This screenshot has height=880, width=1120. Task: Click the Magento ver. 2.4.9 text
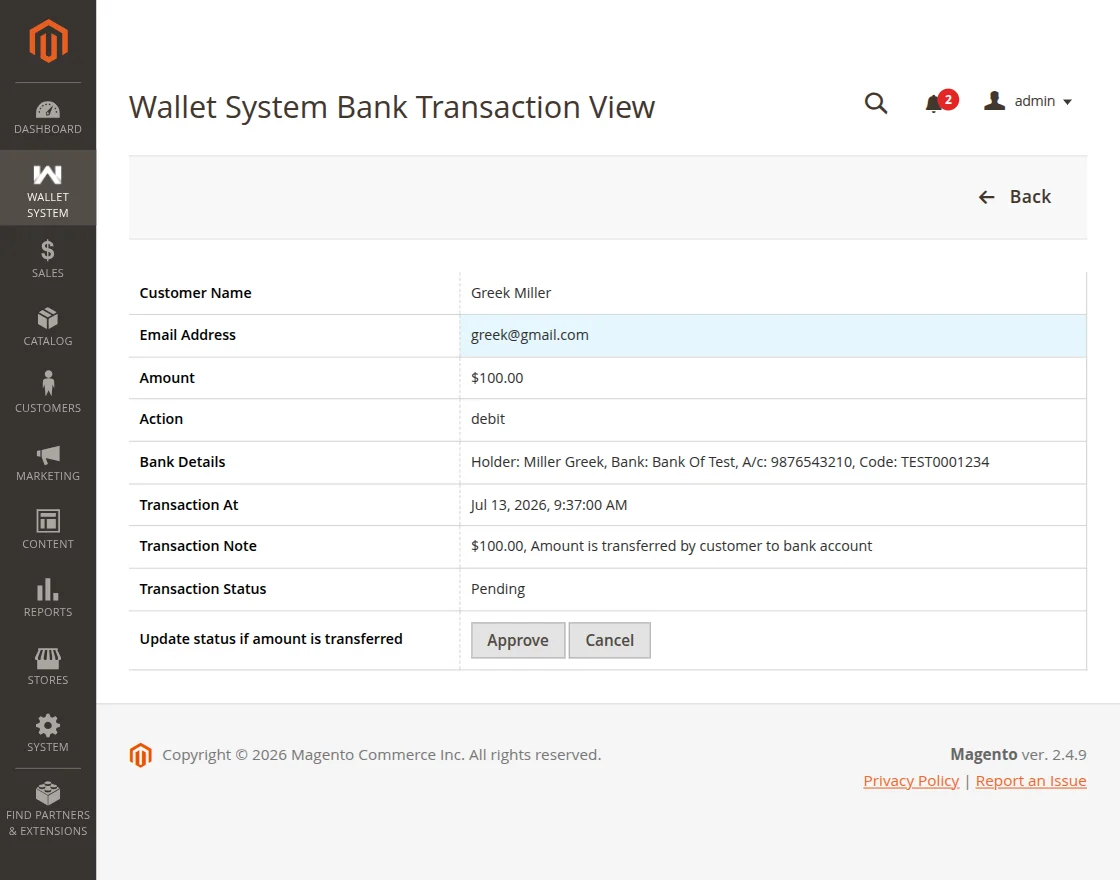tap(1018, 754)
